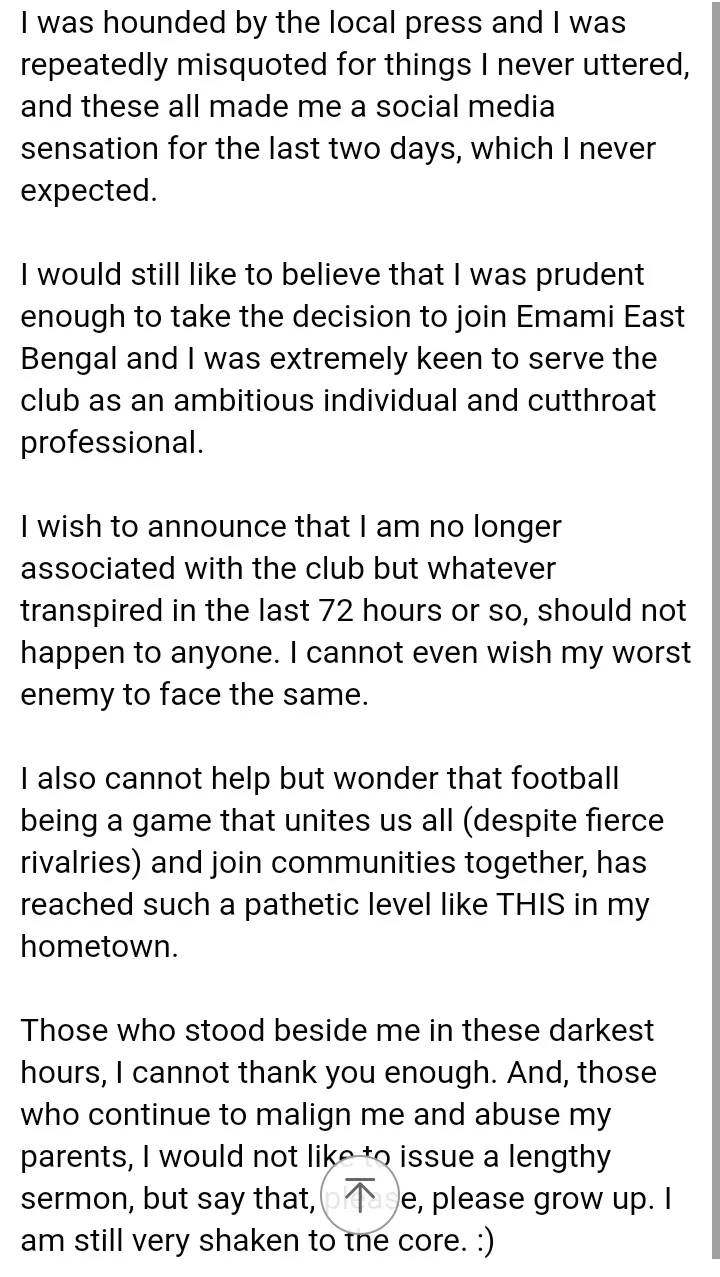The width and height of the screenshot is (720, 1277).
Task: Click the word 'expected.' in first paragraph
Action: click(x=89, y=191)
